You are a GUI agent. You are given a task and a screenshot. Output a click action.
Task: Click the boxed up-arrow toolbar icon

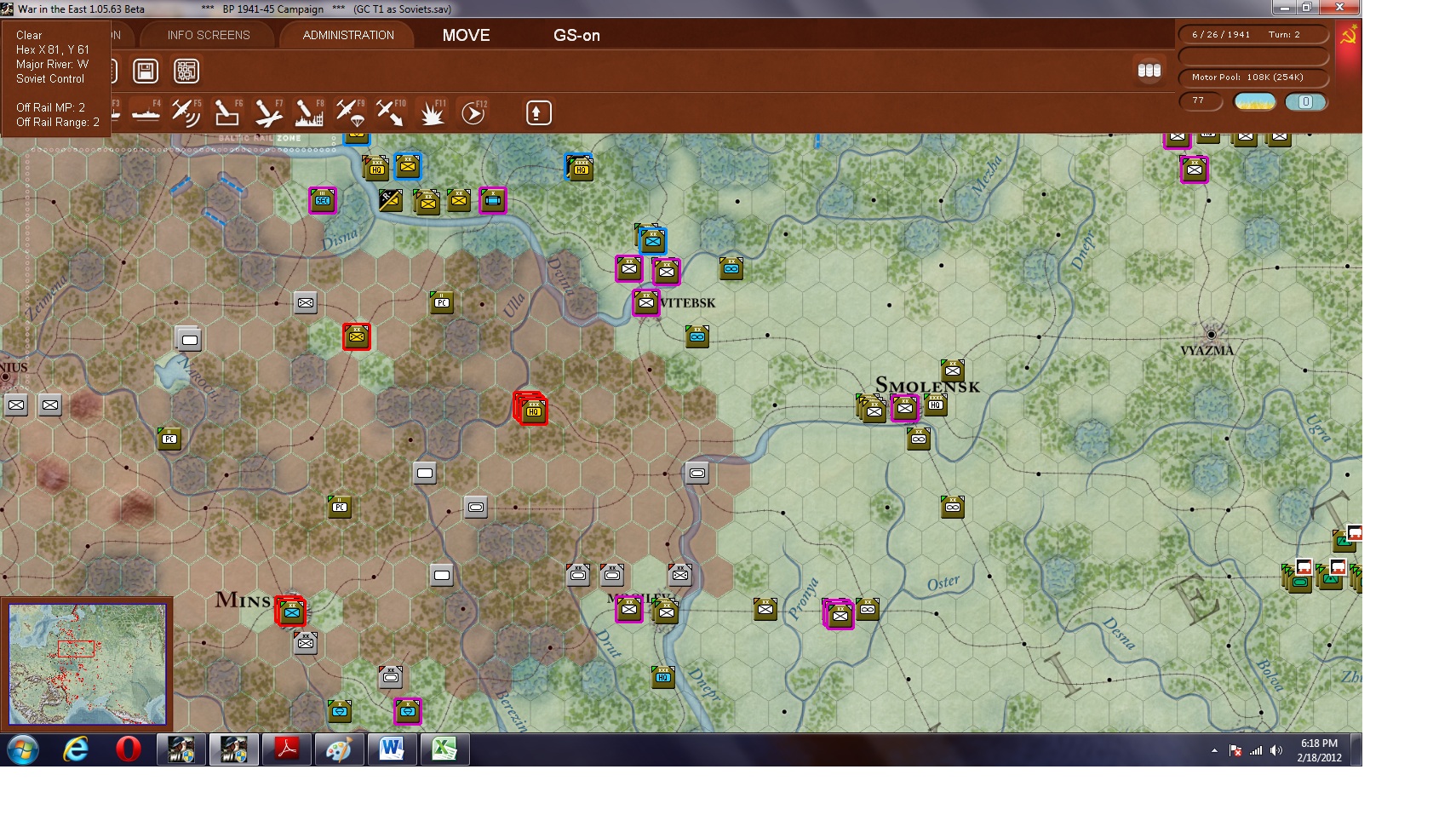[x=538, y=112]
